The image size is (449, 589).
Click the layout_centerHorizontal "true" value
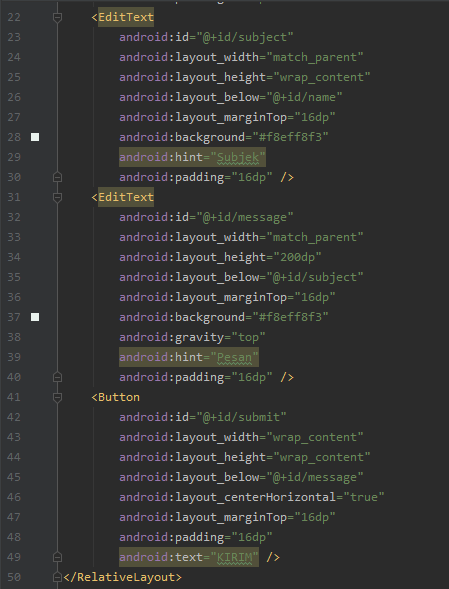pos(364,497)
